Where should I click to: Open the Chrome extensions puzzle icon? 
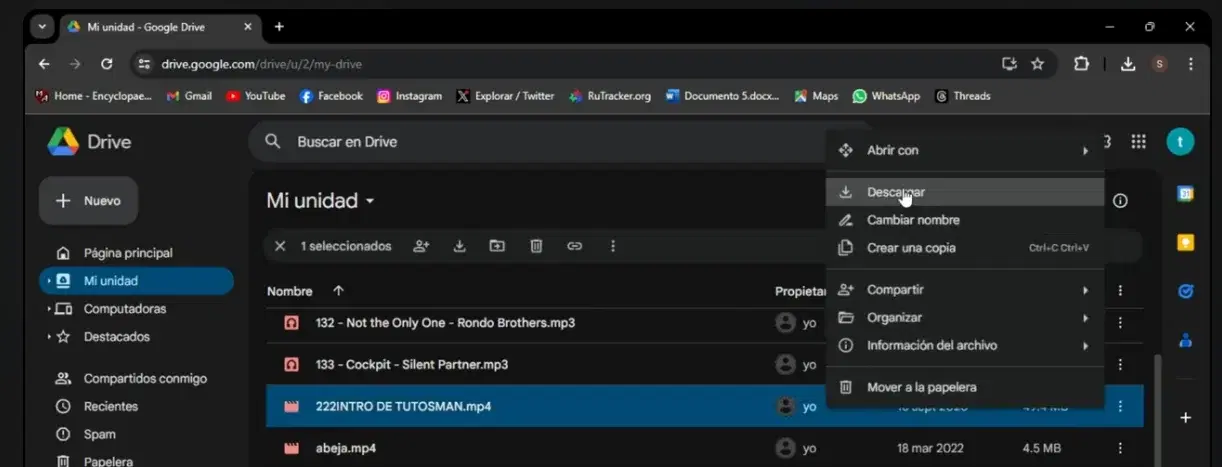coord(1081,64)
